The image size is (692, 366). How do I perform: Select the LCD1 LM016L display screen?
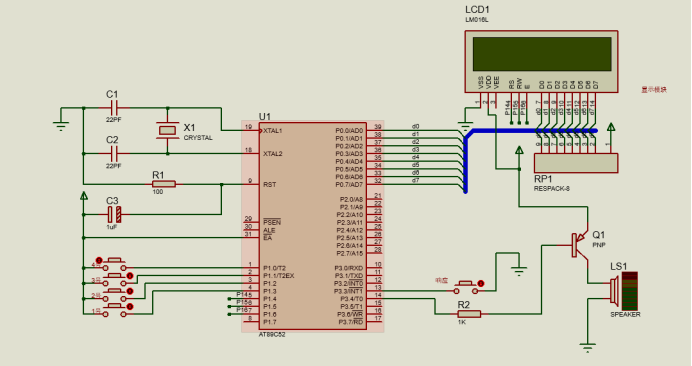point(542,54)
